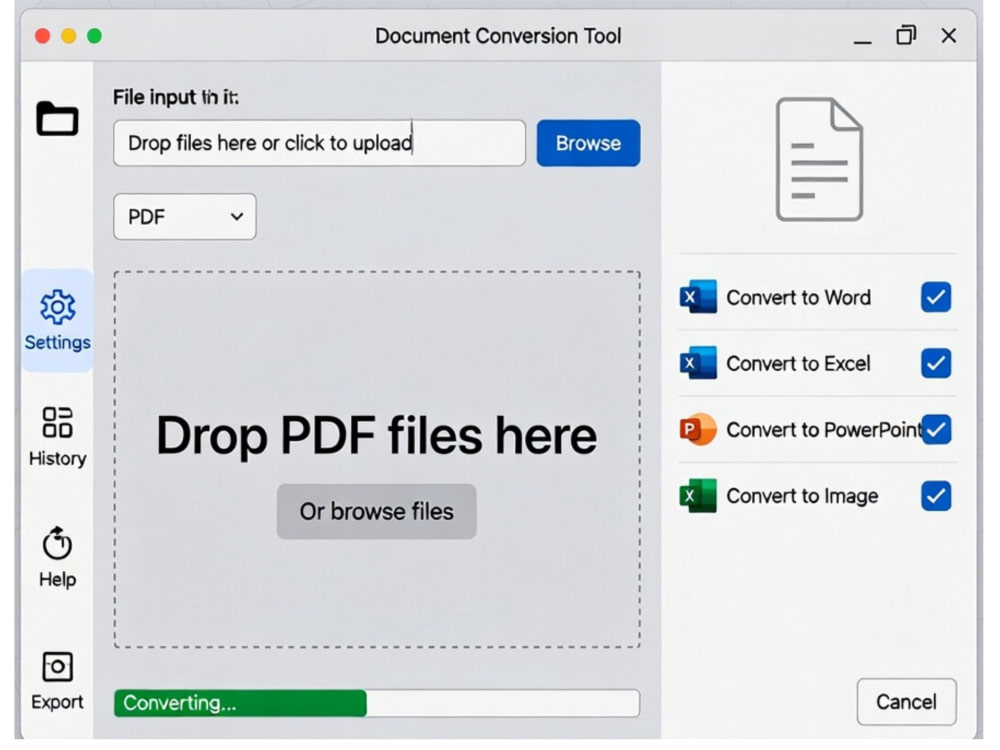Open the PDF format dropdown
The width and height of the screenshot is (1000, 750).
click(185, 217)
